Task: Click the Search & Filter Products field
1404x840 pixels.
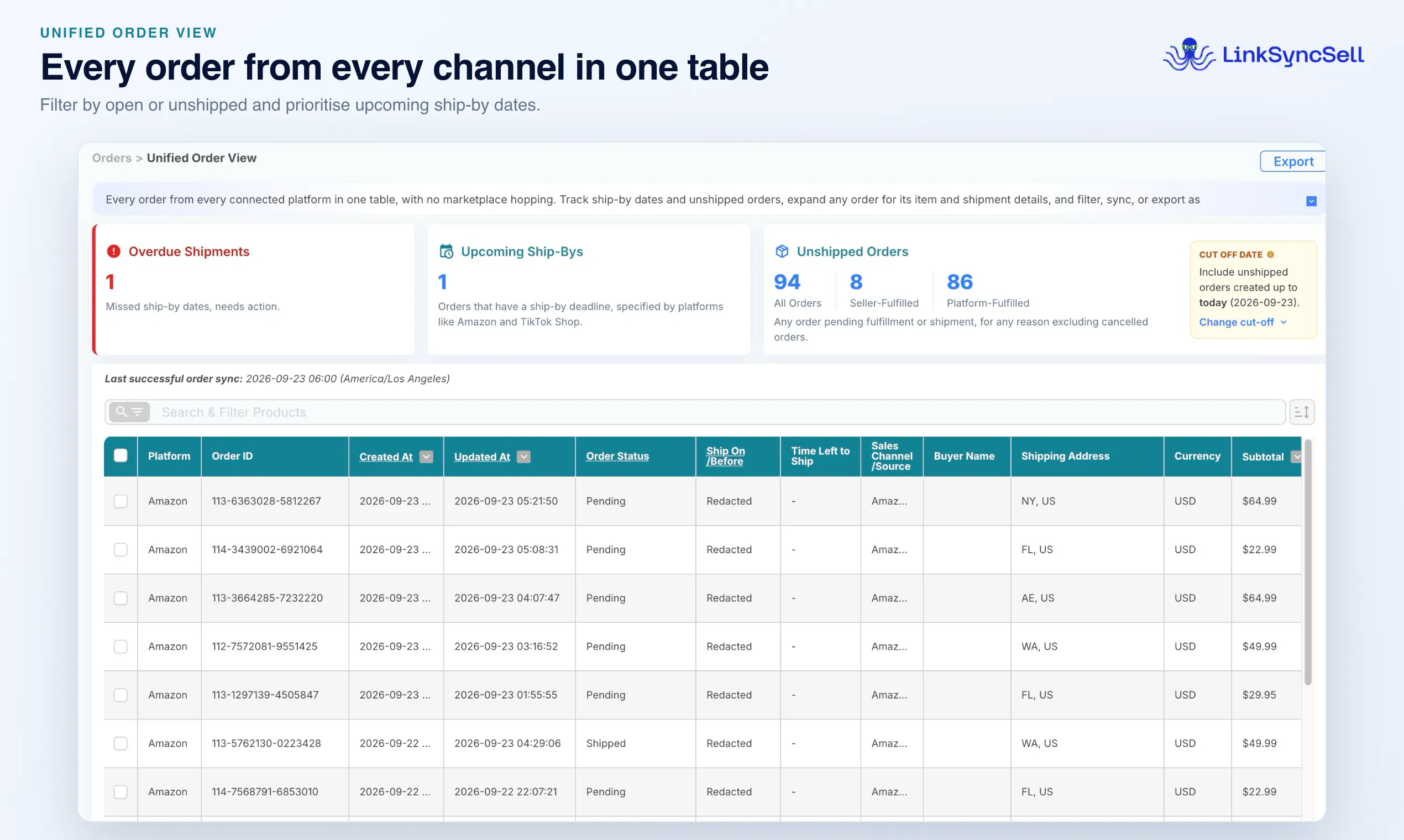Action: [695, 412]
